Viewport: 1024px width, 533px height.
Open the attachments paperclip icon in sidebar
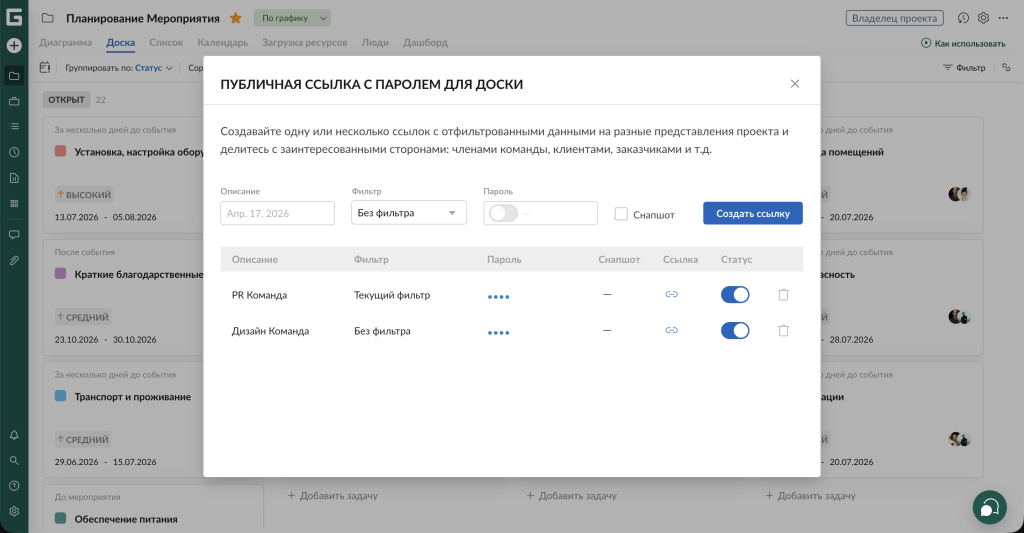14,260
